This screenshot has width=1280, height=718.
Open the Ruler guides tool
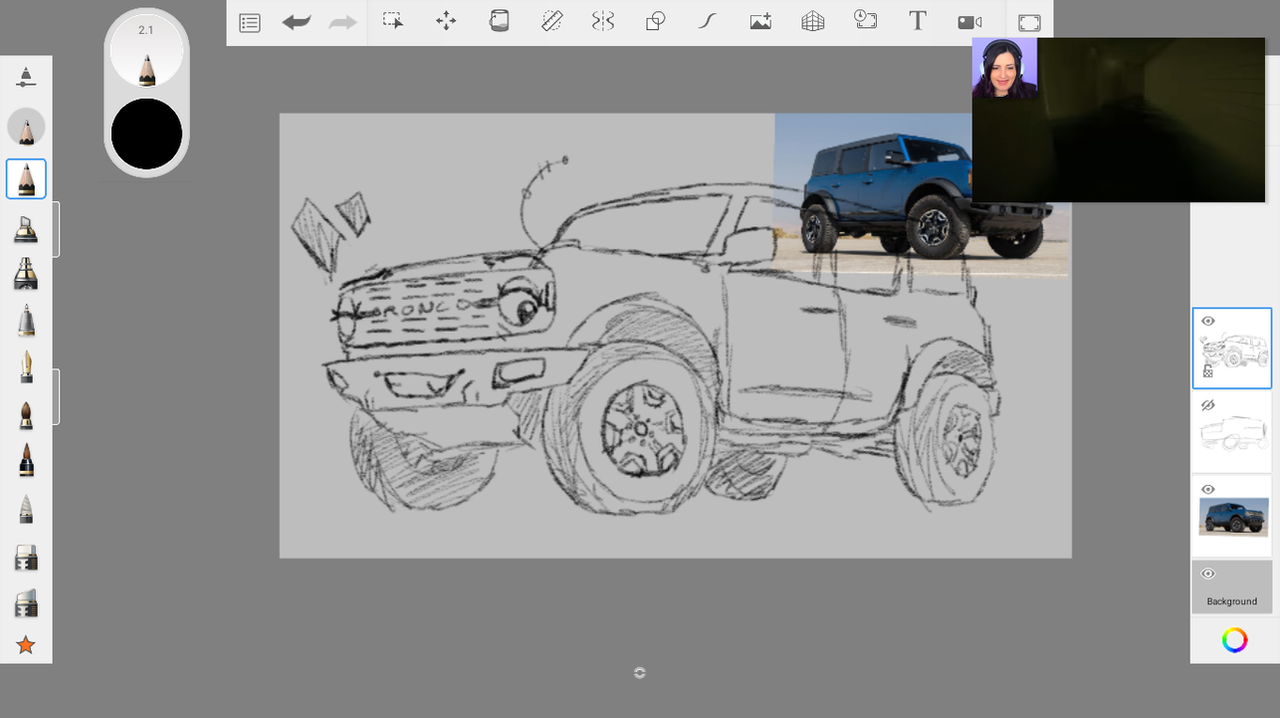(551, 21)
